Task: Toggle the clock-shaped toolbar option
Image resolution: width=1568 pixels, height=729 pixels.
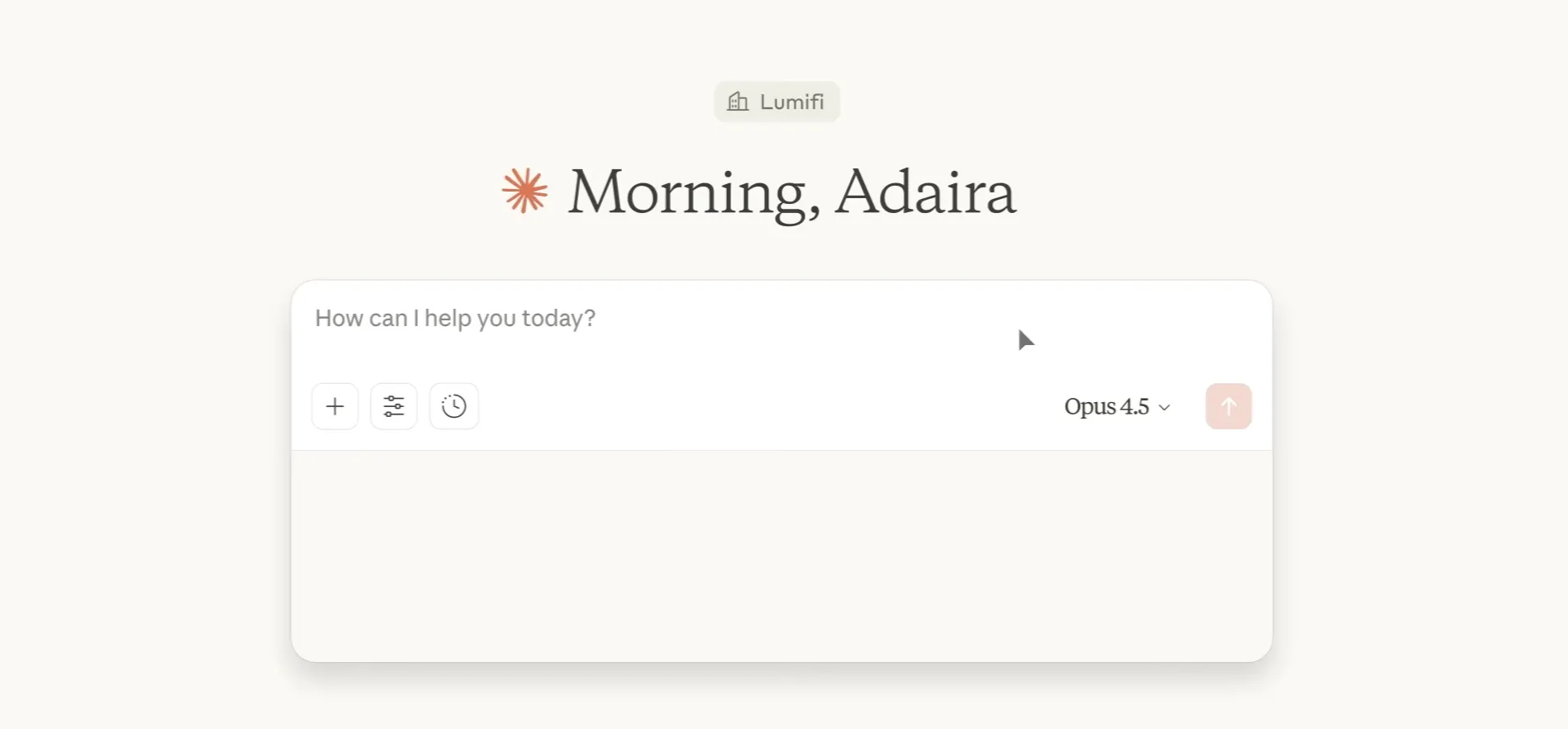Action: click(454, 406)
